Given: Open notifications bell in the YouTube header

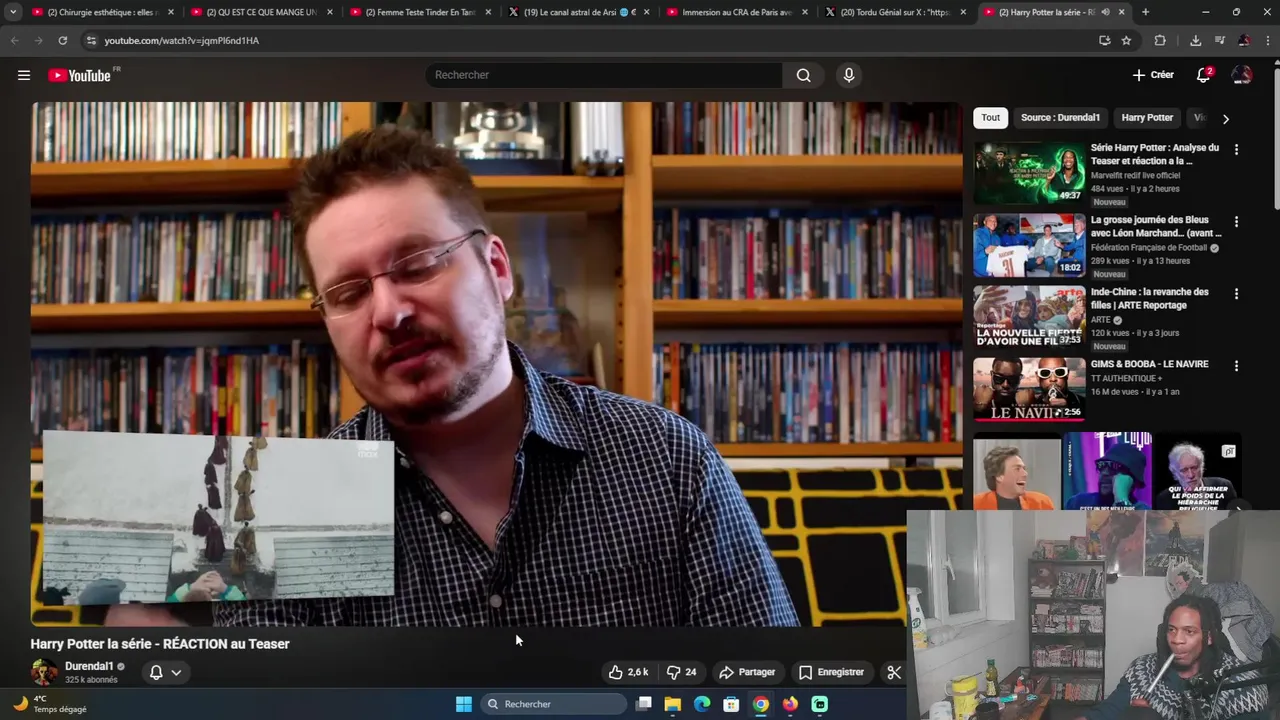Looking at the screenshot, I should coord(1204,75).
